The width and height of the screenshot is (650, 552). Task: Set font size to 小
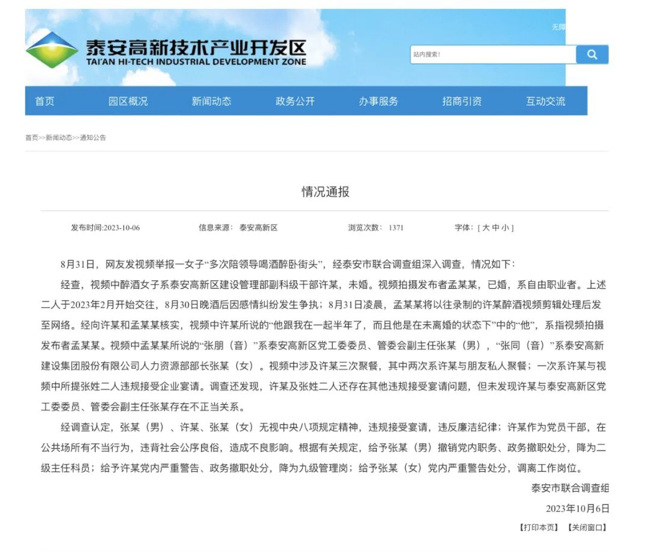(505, 228)
